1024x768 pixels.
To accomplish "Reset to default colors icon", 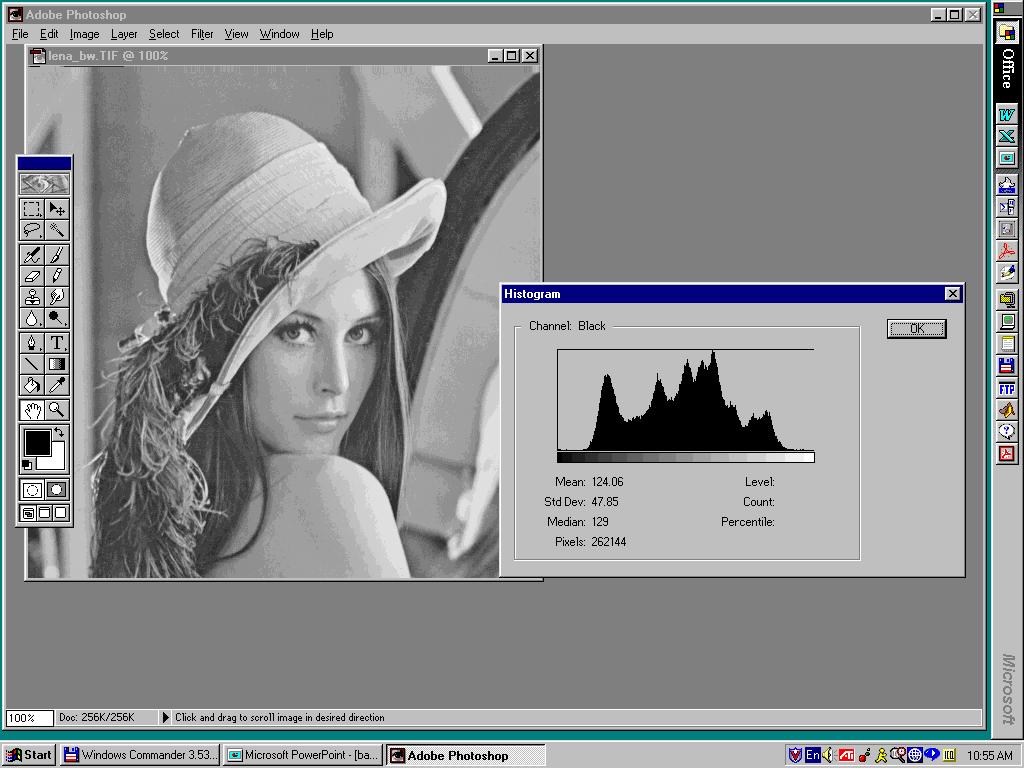I will coord(27,465).
